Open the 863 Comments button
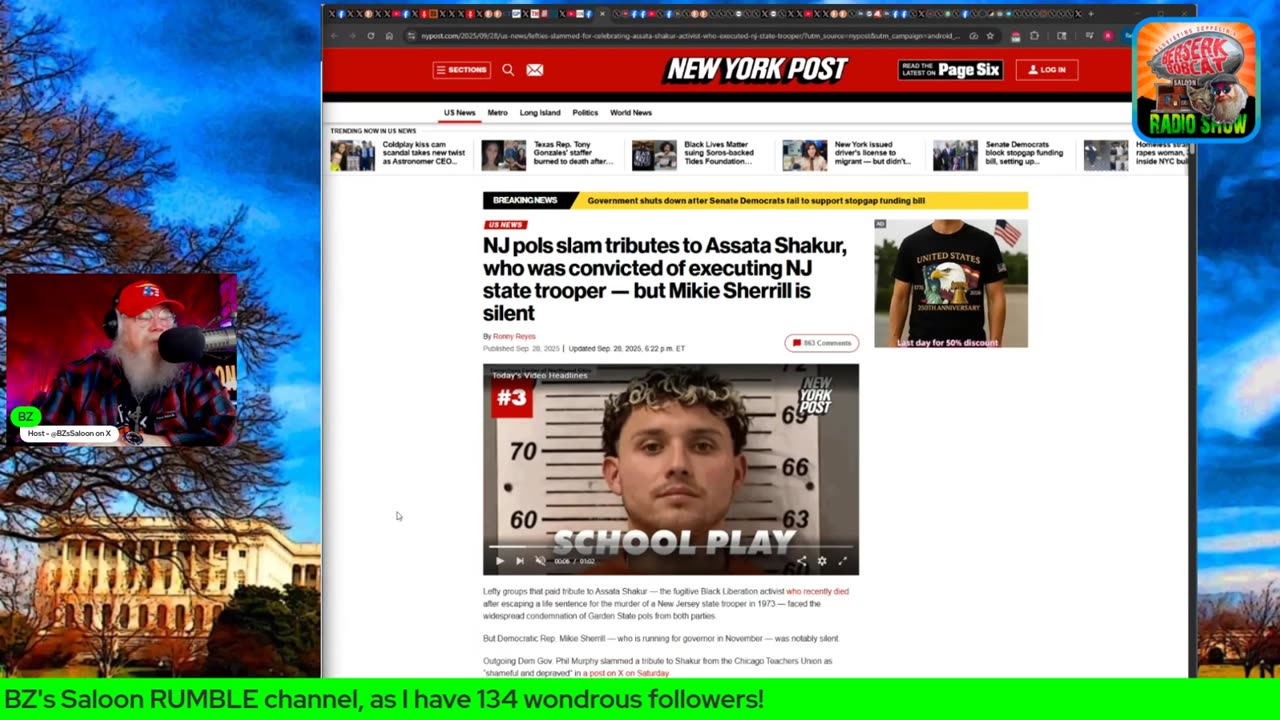1280x720 pixels. coord(822,343)
